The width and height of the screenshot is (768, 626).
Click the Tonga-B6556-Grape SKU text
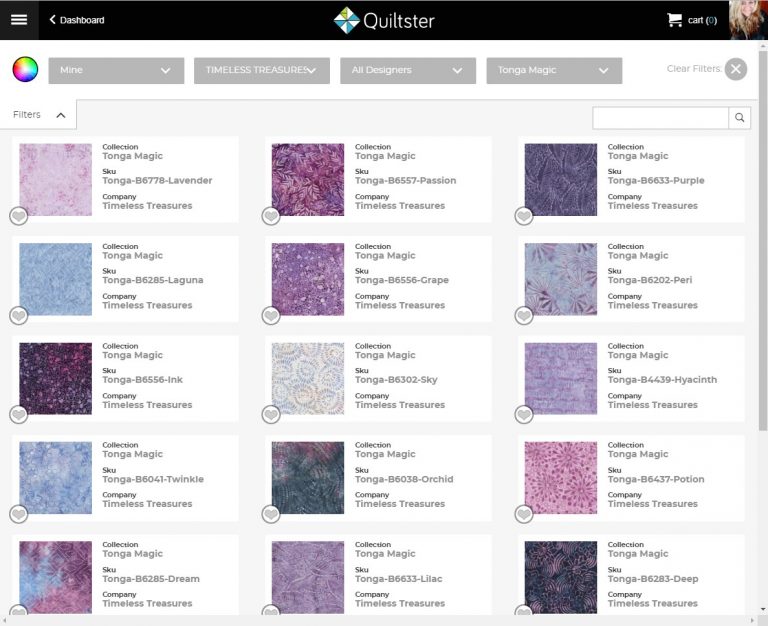[402, 280]
